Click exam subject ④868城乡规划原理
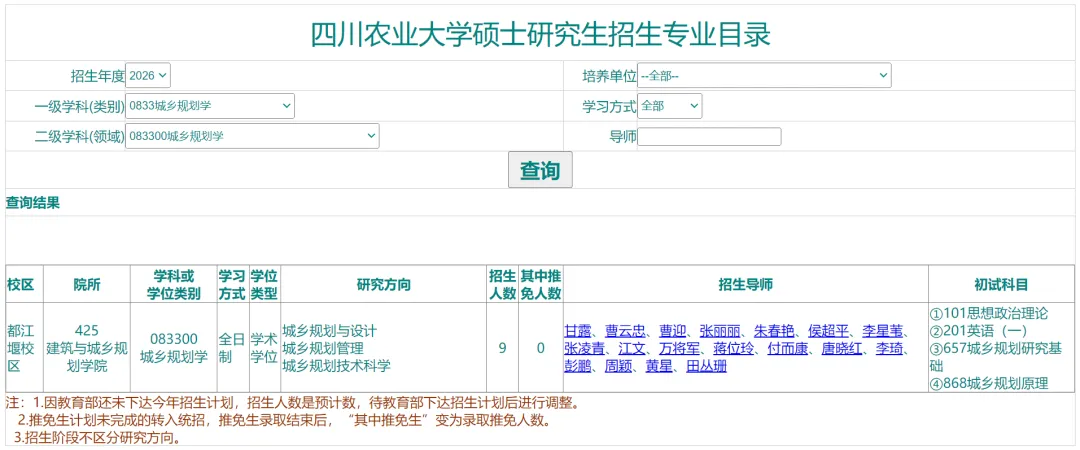The image size is (1080, 450). click(989, 384)
